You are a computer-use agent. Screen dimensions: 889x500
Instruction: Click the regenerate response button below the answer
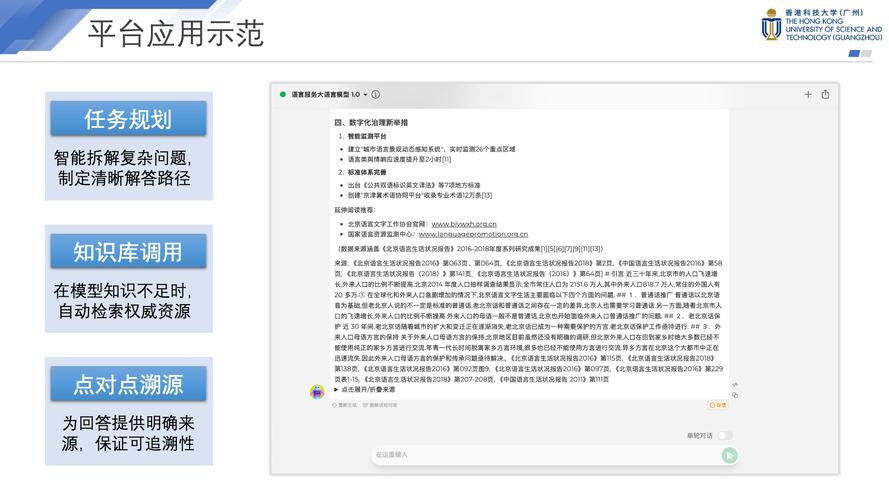(x=344, y=405)
